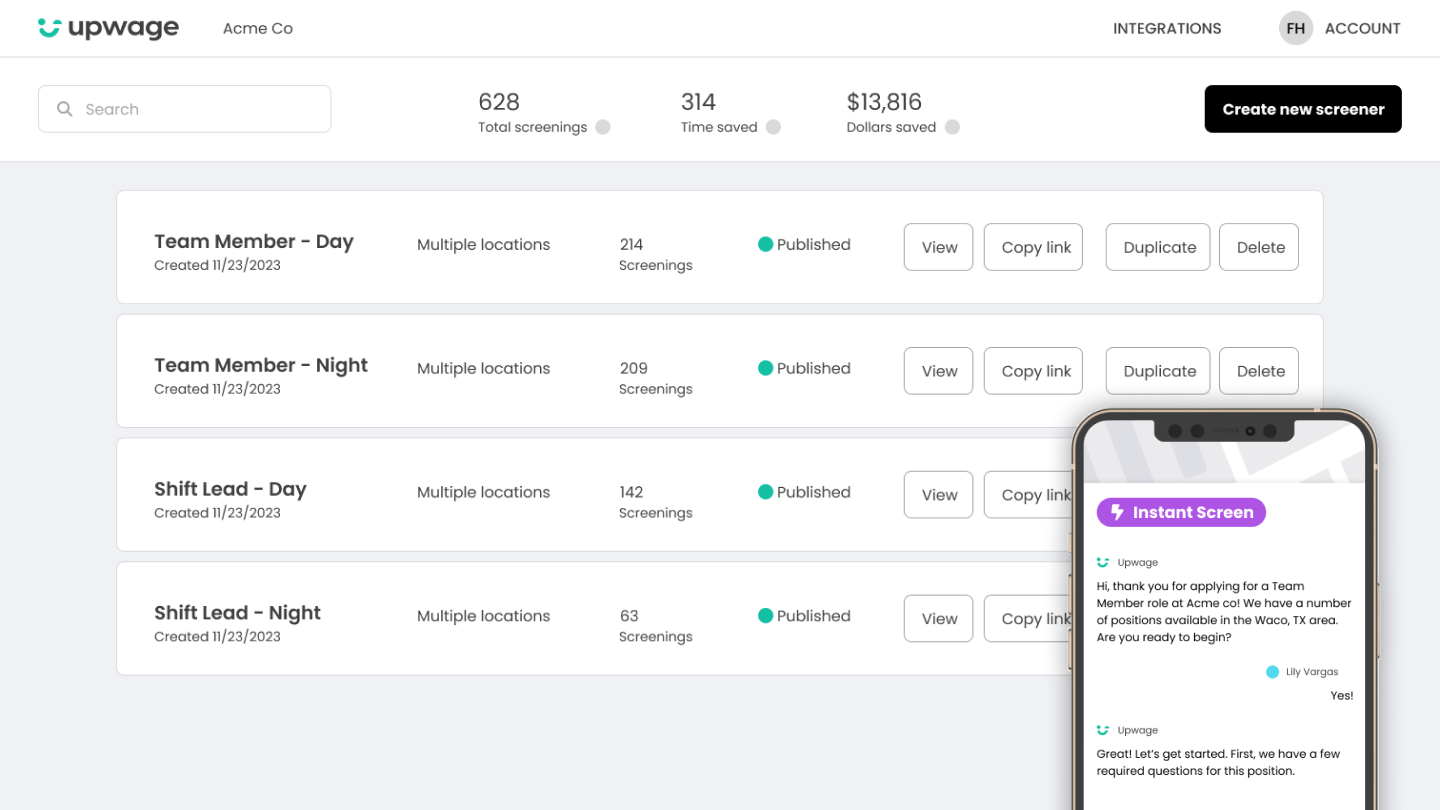View the Team Member - Day screener
The image size is (1440, 810).
click(938, 247)
